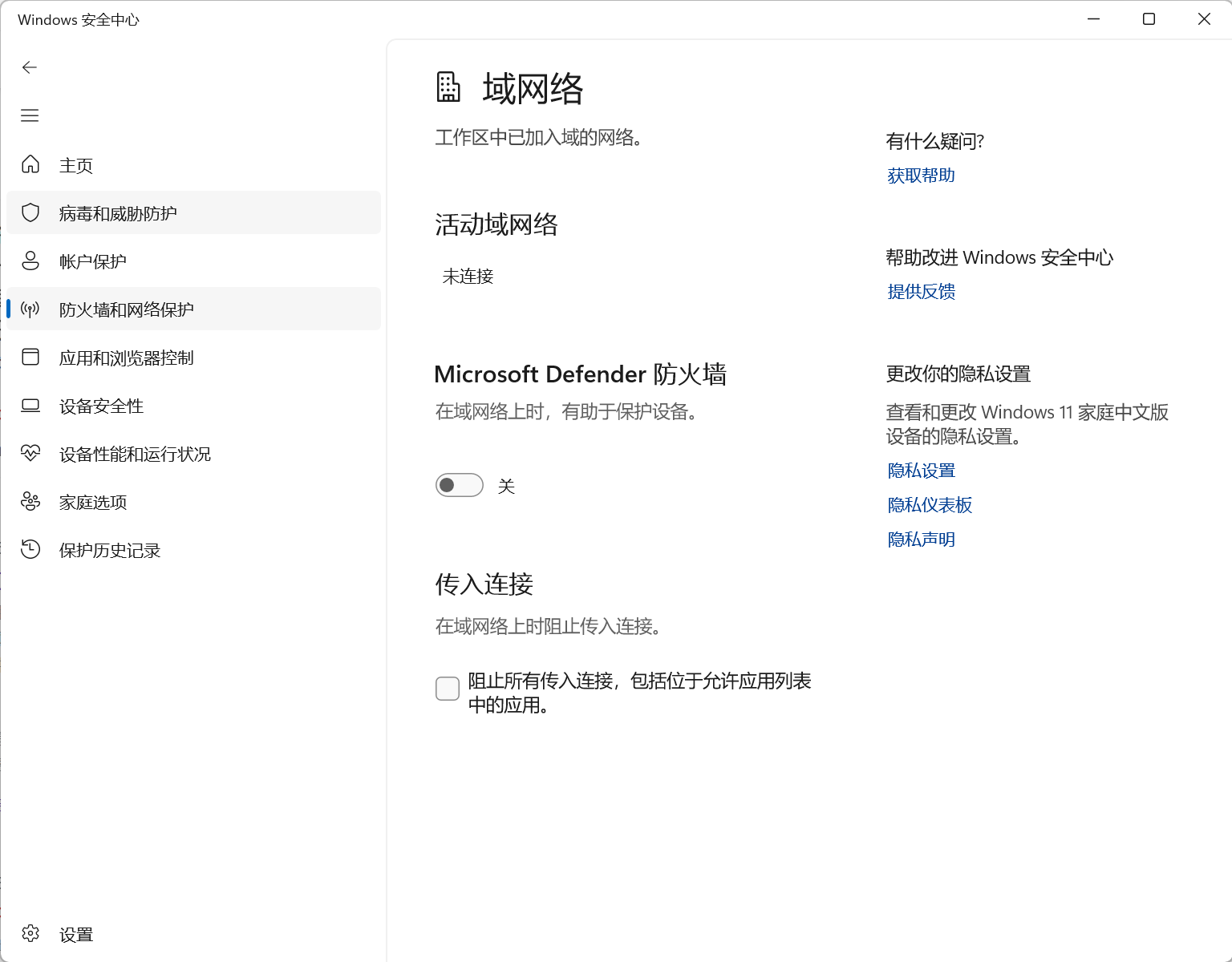1232x962 pixels.
Task: Open 应用和浏览器控制 page
Action: coord(193,357)
